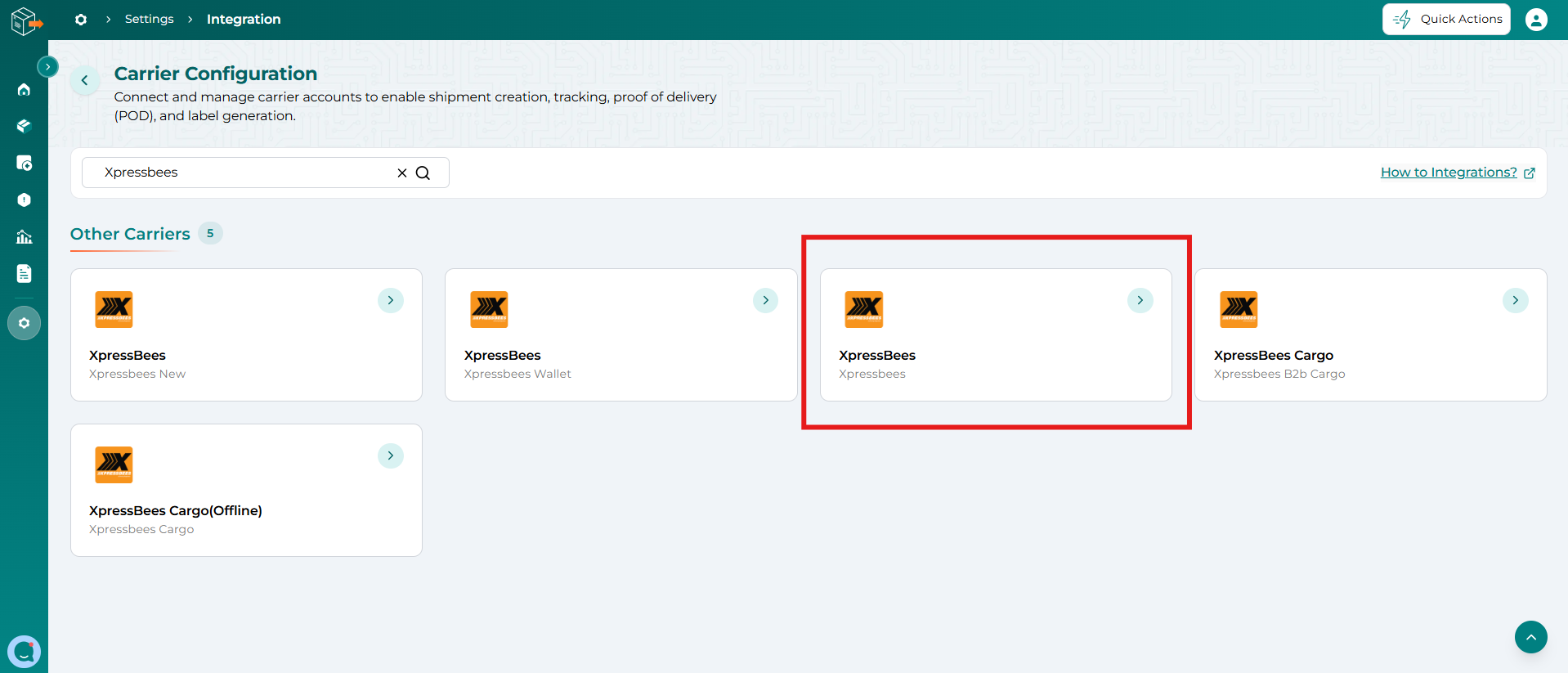Click the XpressBees Cargo B2b card logo
This screenshot has width=1568, height=673.
point(1239,309)
